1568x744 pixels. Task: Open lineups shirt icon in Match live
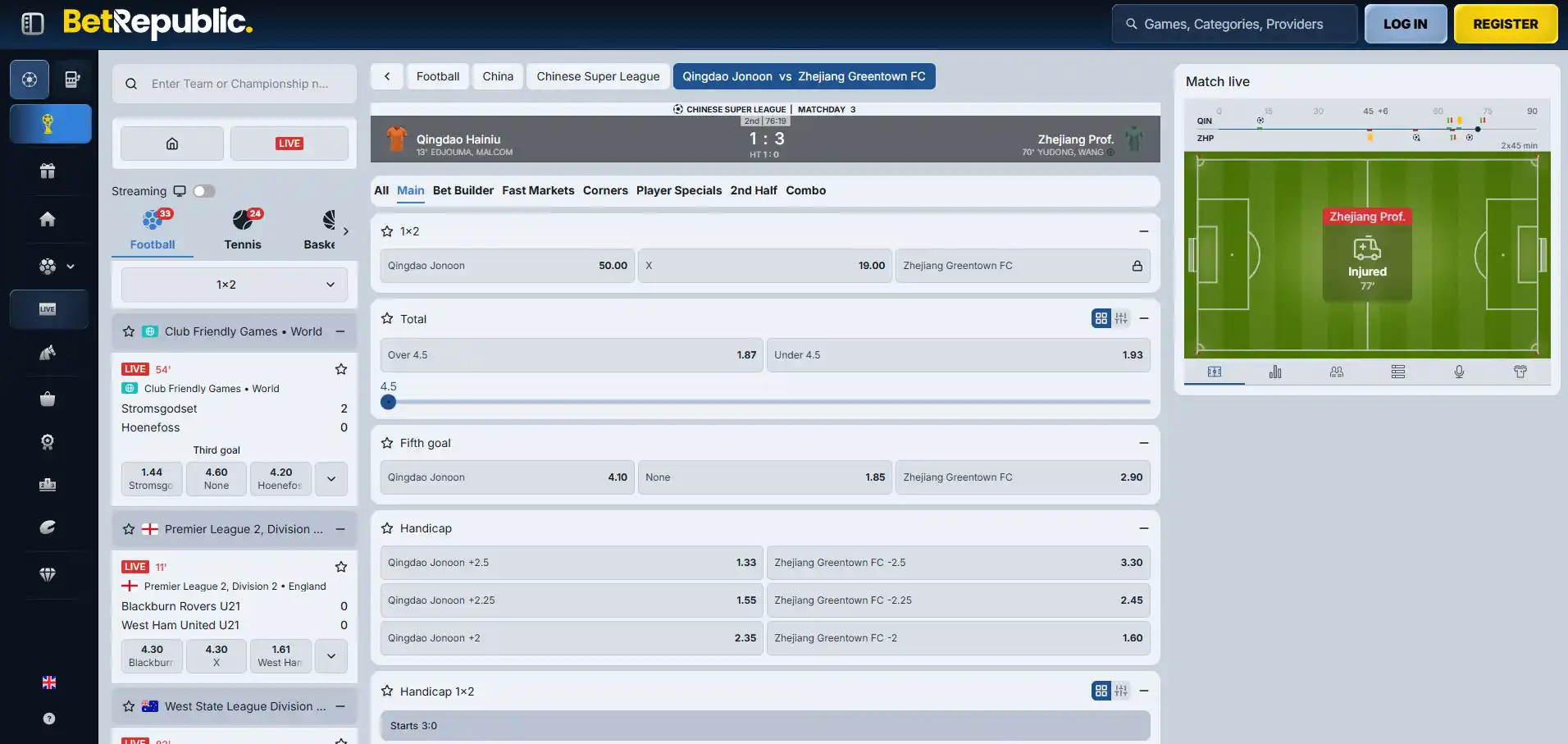point(1520,372)
